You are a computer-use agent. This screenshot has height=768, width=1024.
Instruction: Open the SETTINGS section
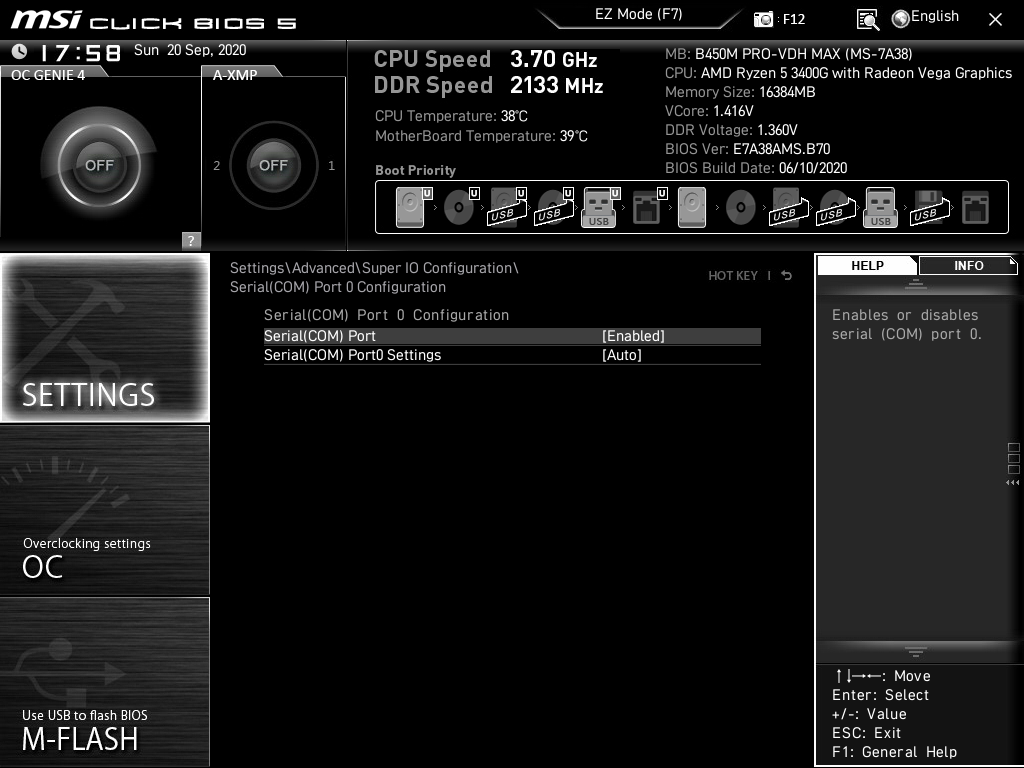coord(105,338)
